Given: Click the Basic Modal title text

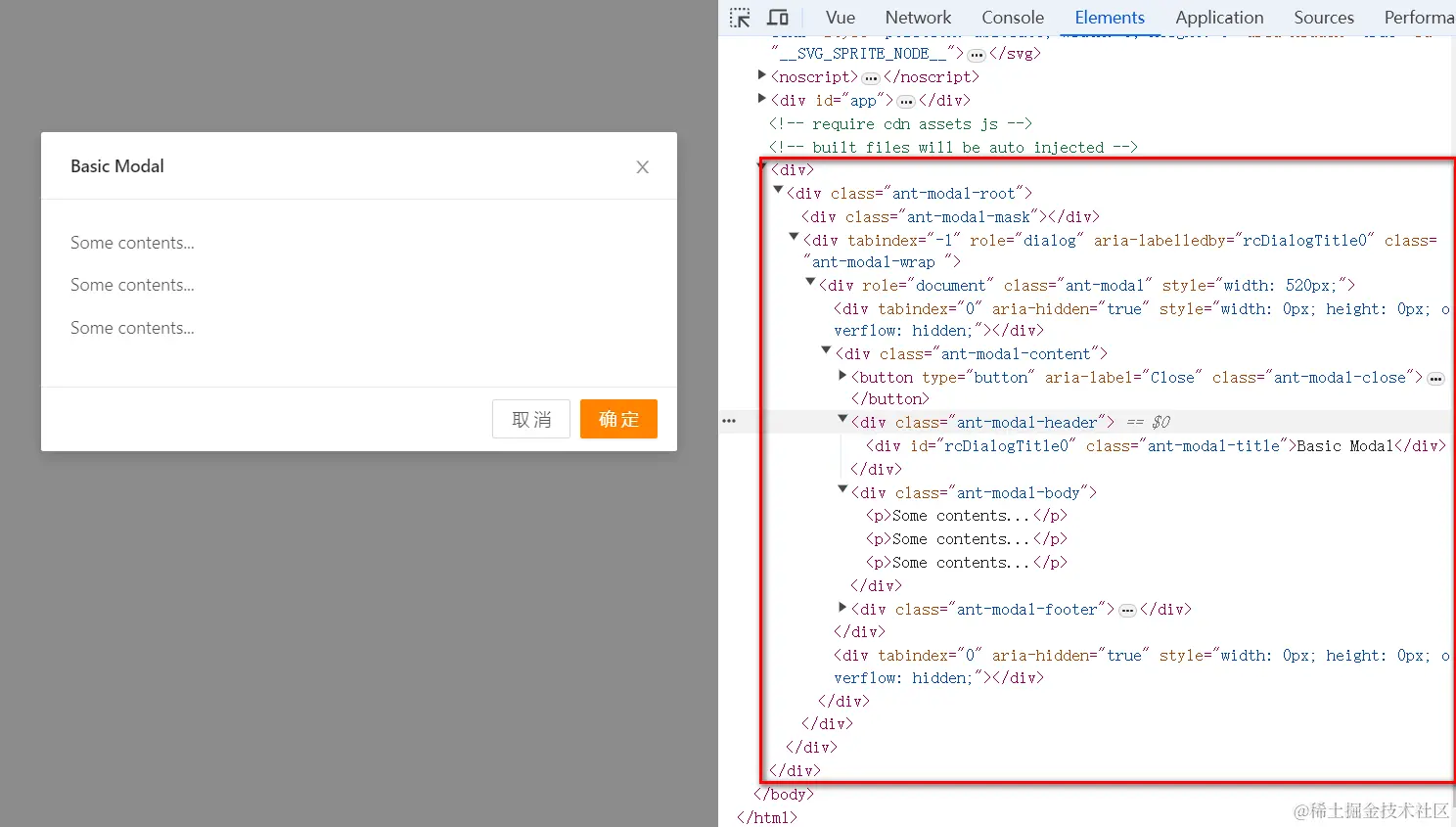Looking at the screenshot, I should pyautogui.click(x=117, y=166).
